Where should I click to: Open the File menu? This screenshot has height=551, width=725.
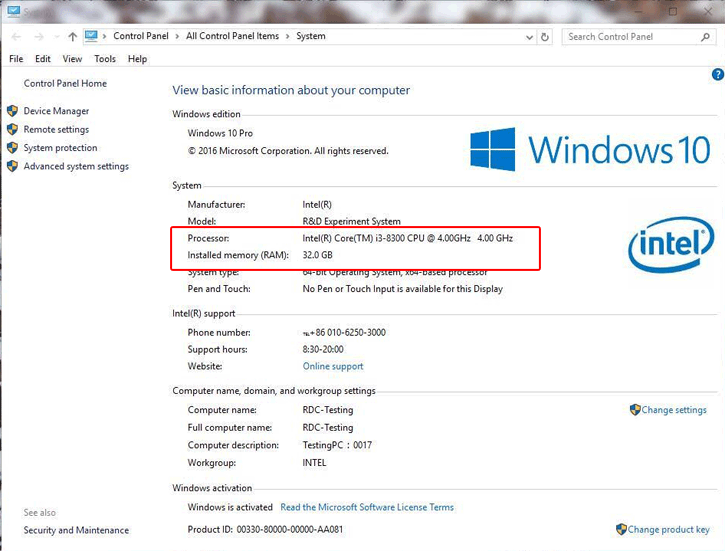[16, 59]
